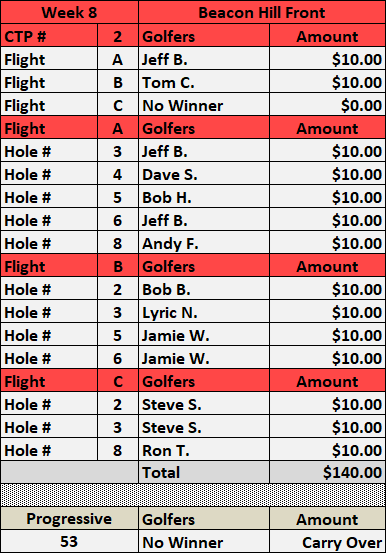386x553 pixels.
Task: Click Steve S. in Flight C Hole 2
Action: pyautogui.click(x=204, y=404)
